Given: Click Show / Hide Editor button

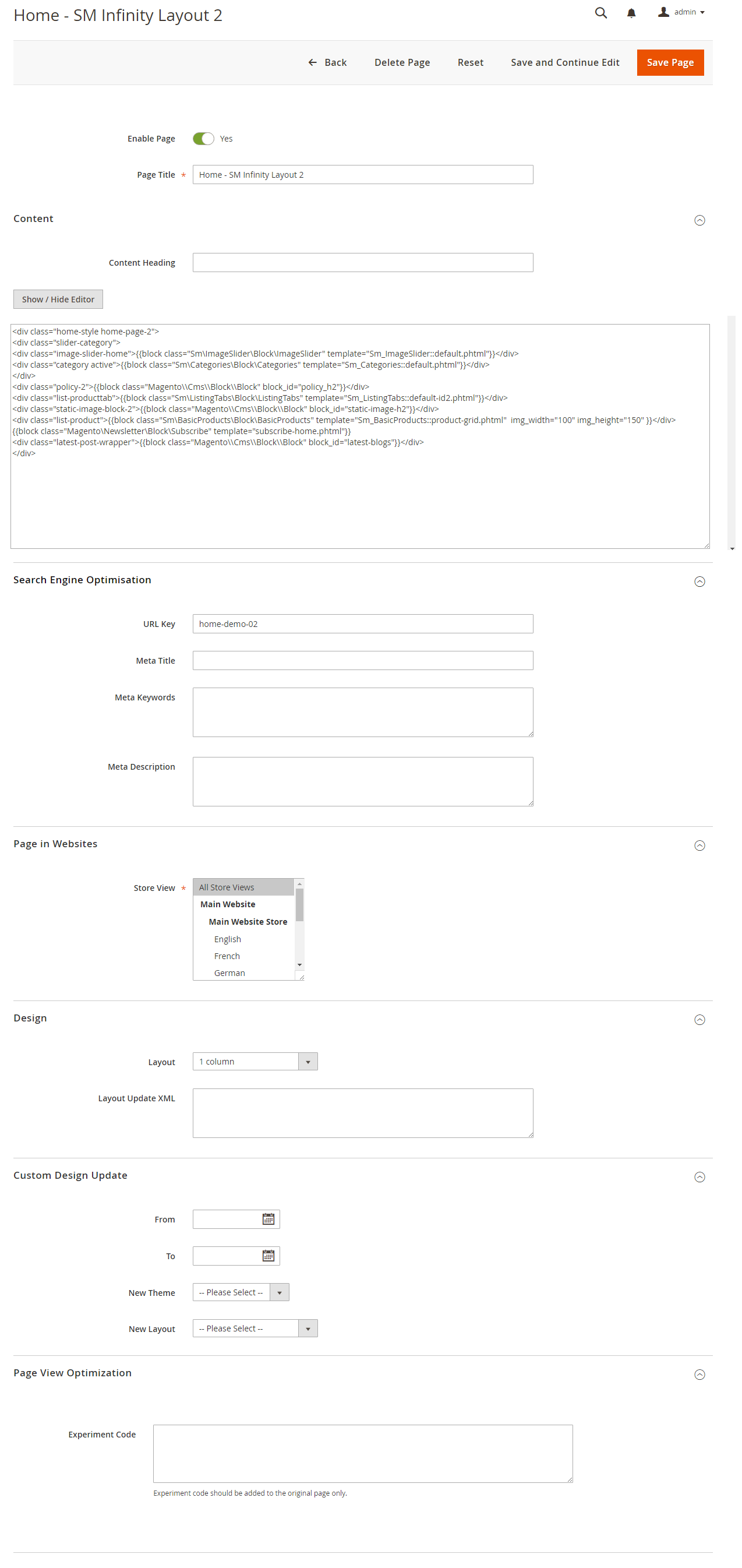Looking at the screenshot, I should (x=58, y=299).
